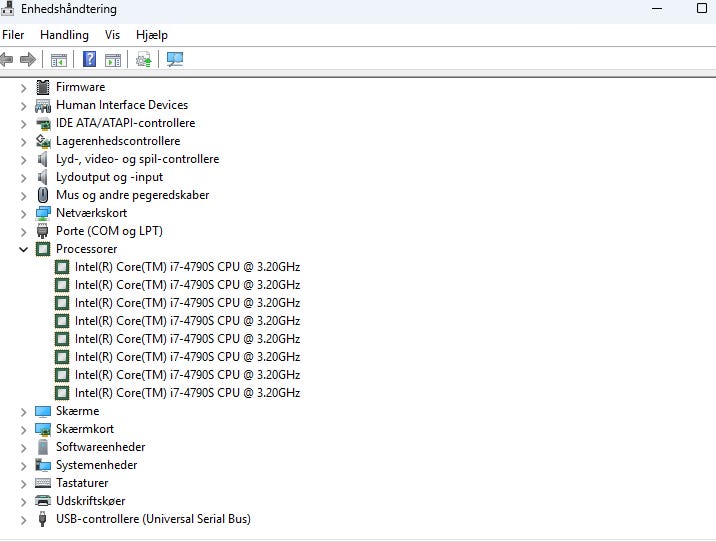
Task: Click the scan for hardware changes icon
Action: pos(175,60)
